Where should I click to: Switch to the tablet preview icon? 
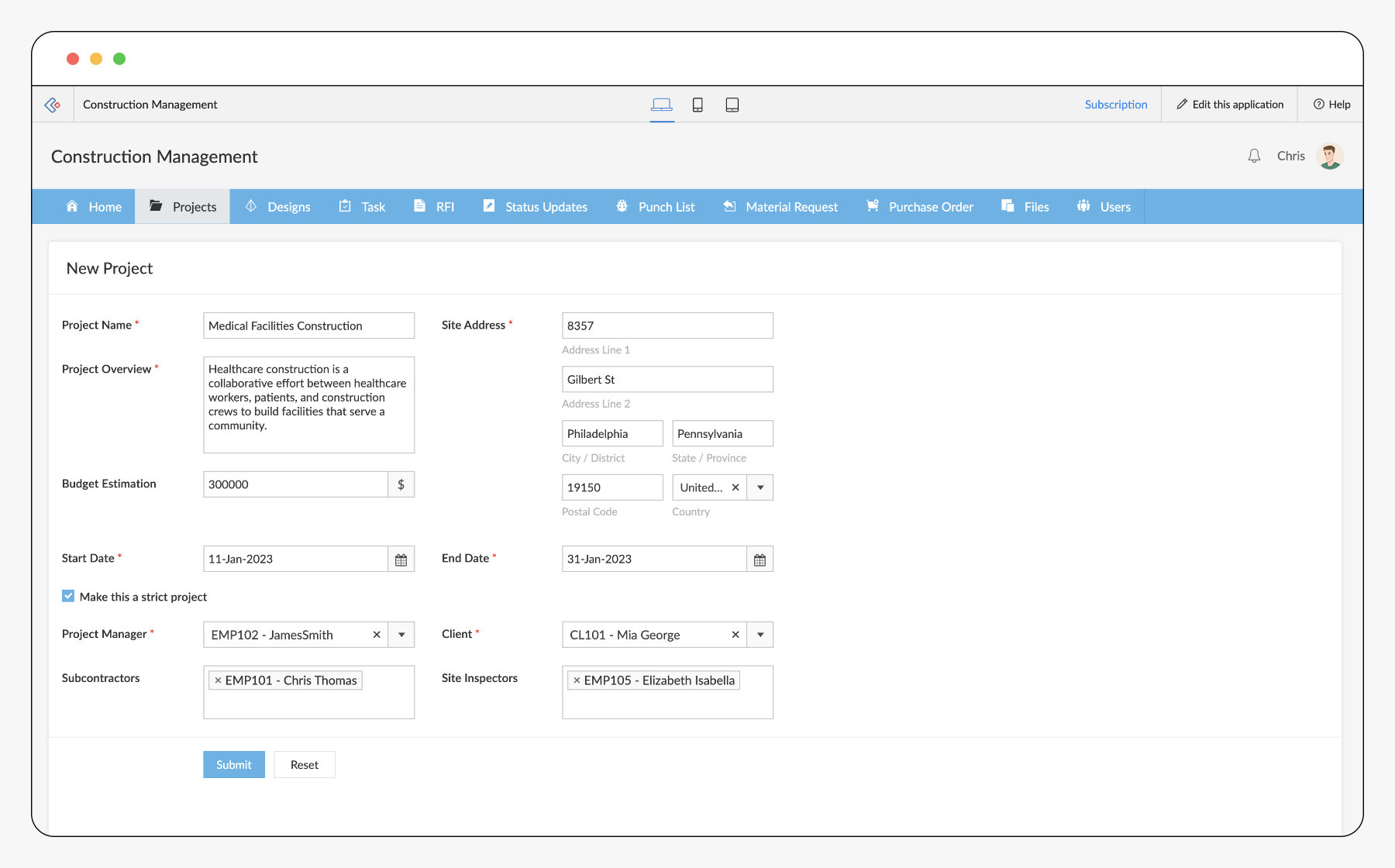pos(732,105)
